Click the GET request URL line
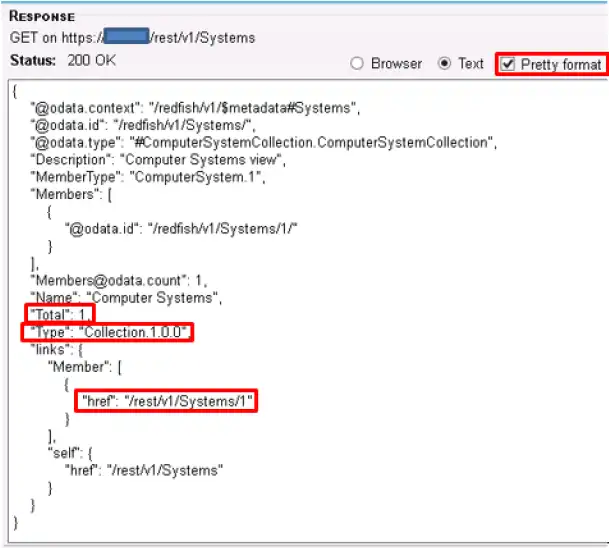Viewport: 609px width, 548px height. 132,38
